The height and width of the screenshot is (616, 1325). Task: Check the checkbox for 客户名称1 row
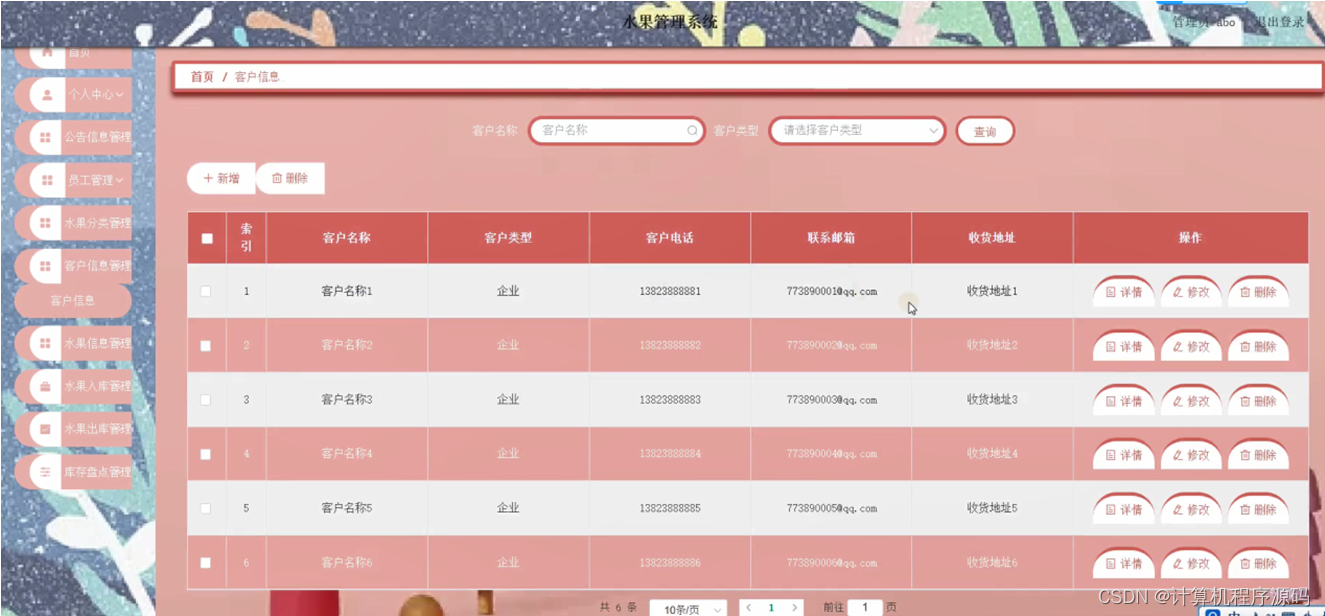coord(206,291)
